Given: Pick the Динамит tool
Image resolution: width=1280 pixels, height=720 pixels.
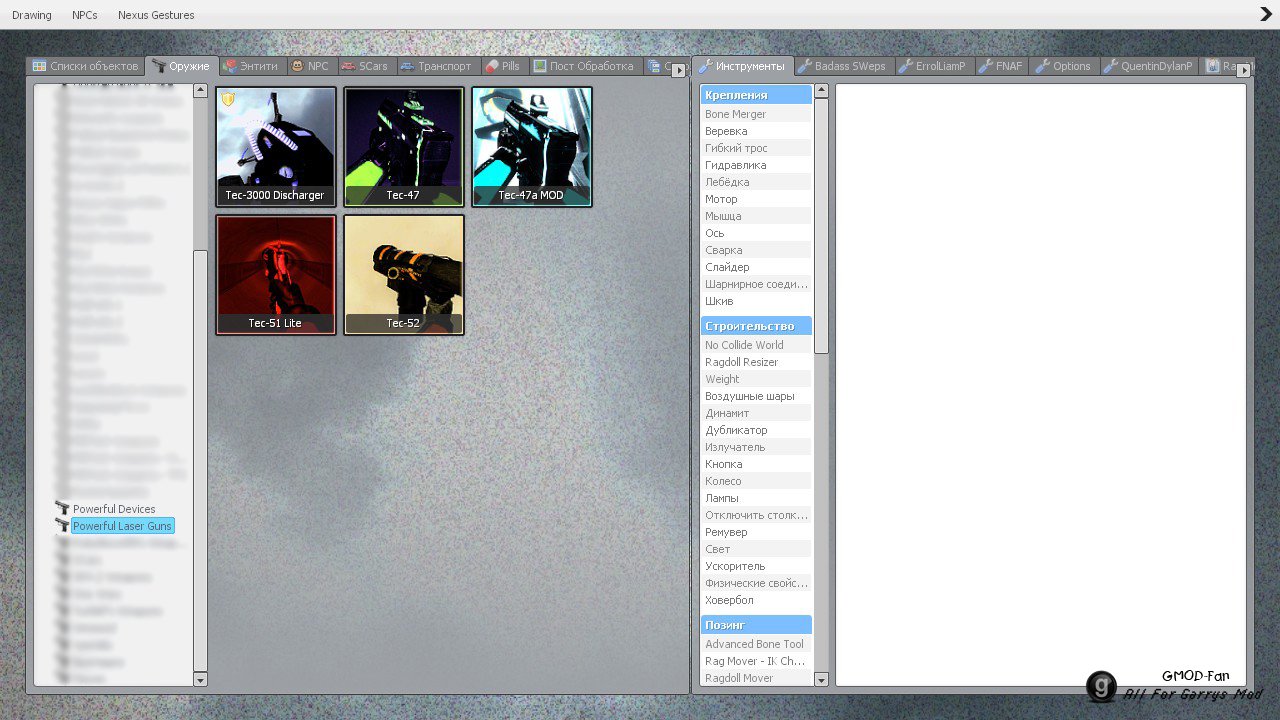Looking at the screenshot, I should pos(756,413).
